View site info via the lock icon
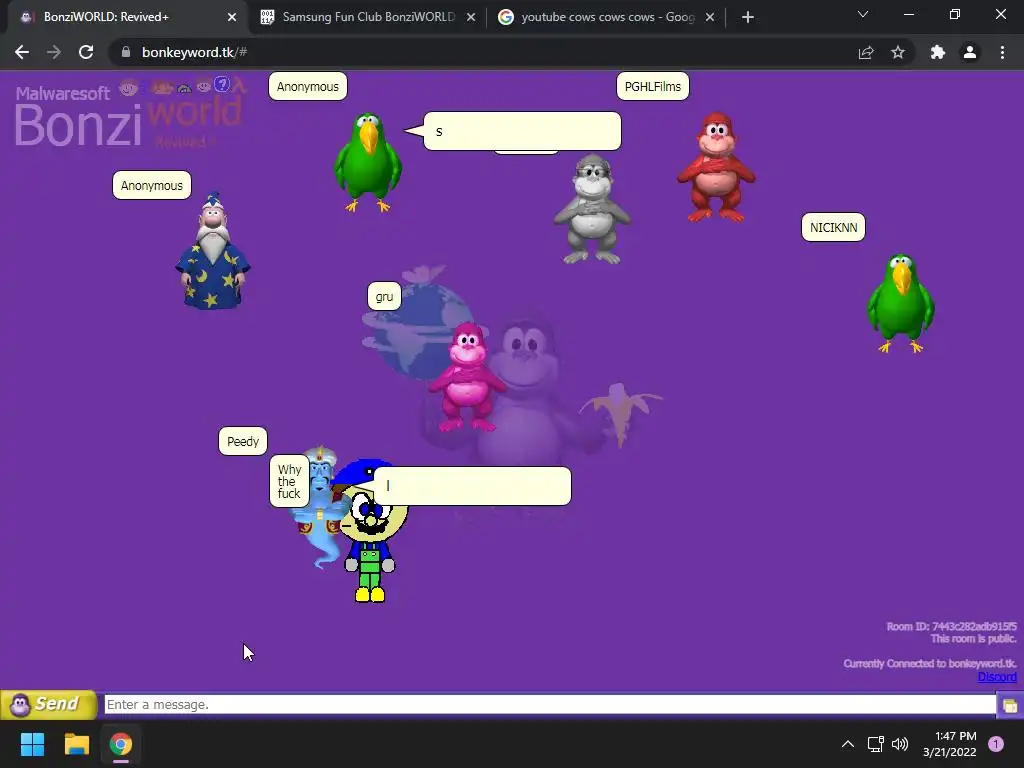 pos(125,52)
